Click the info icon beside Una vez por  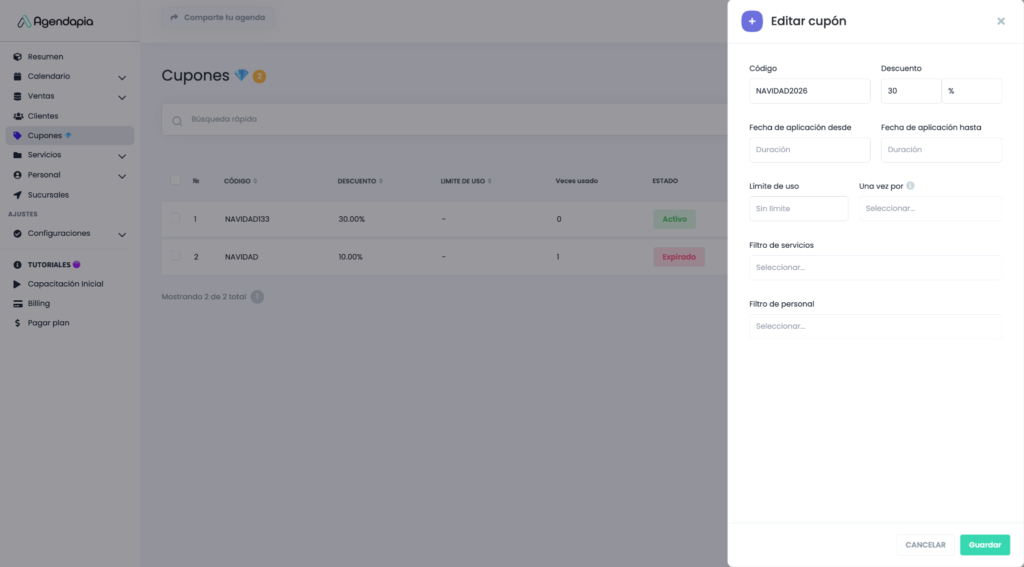(x=911, y=186)
